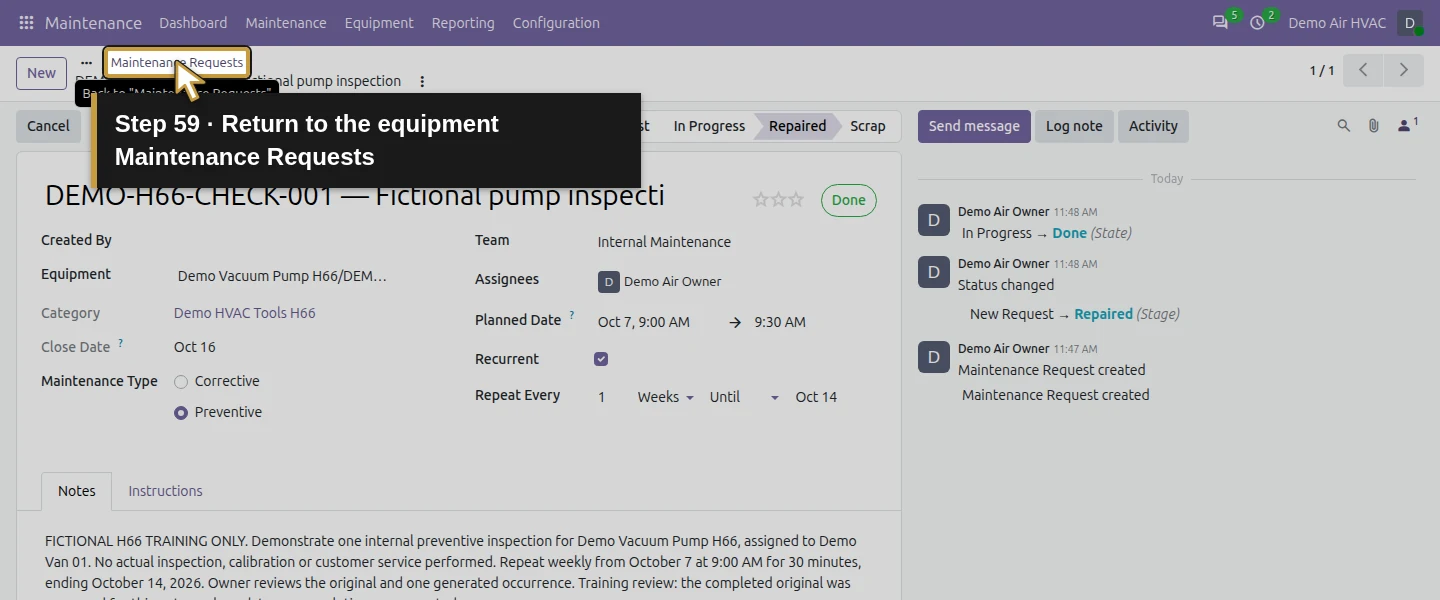Edit the planned end time 9:30 AM
Viewport: 1440px width, 600px height.
pyautogui.click(x=780, y=322)
